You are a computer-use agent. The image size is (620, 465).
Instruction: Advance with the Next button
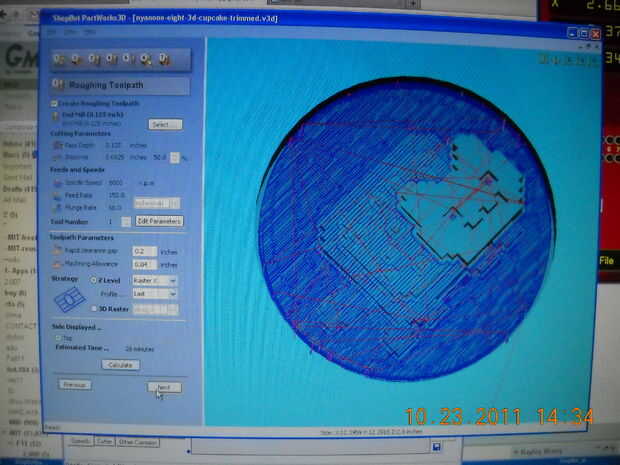[x=164, y=388]
